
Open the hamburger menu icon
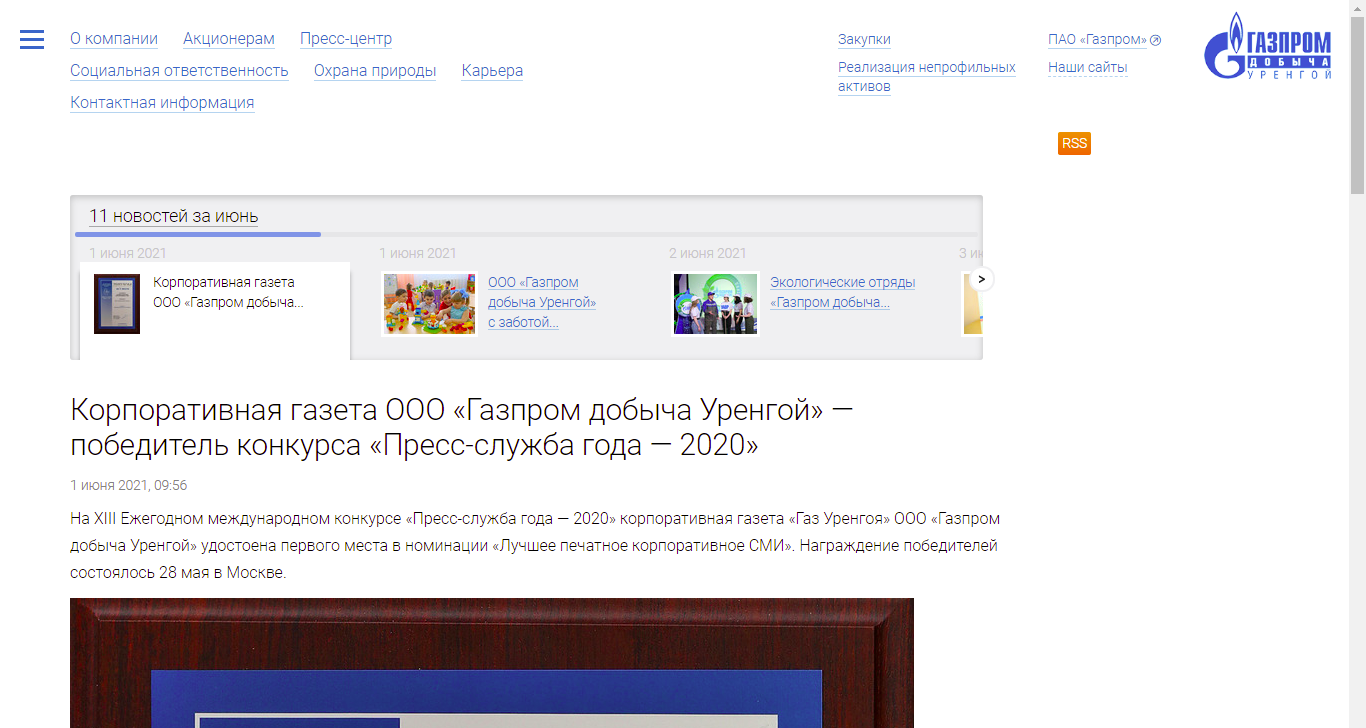[32, 39]
